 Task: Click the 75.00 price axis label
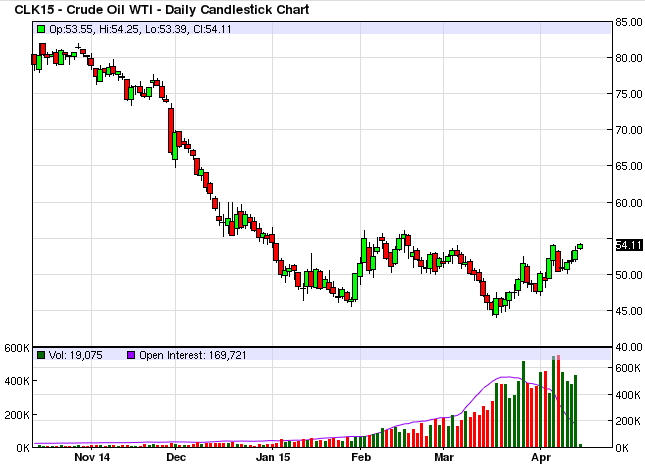(x=629, y=94)
